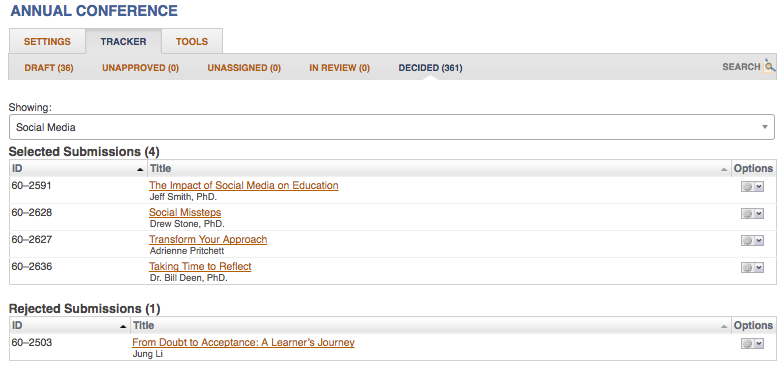Screen dimensions: 781x366
Task: Open options gear for Taking Time to Reflect
Action: click(752, 267)
